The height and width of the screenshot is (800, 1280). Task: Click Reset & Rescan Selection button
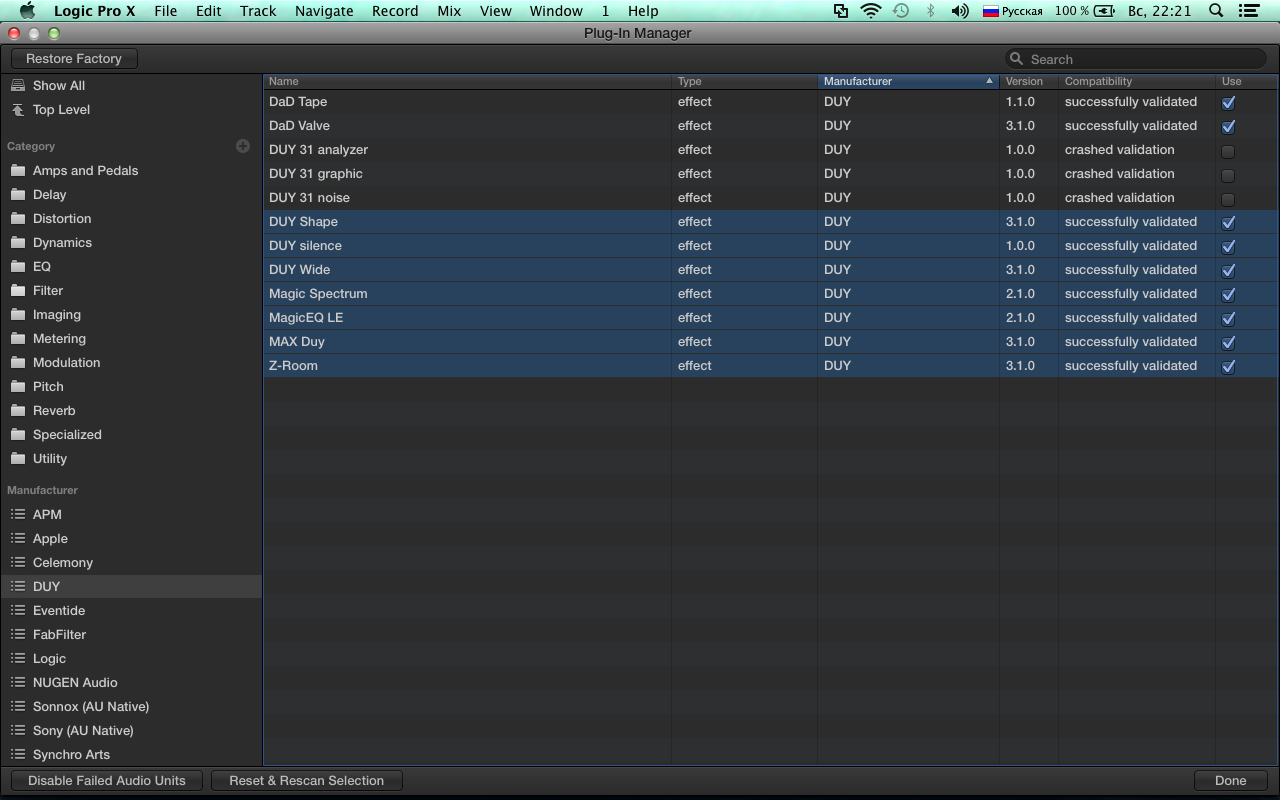pyautogui.click(x=307, y=781)
